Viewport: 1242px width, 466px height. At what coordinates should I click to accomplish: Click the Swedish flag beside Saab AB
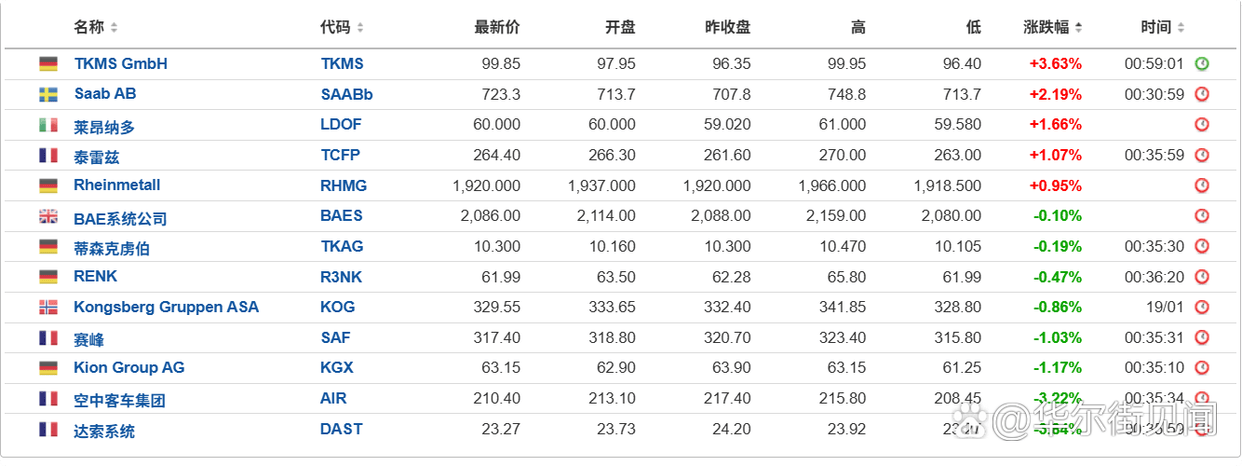[x=48, y=95]
